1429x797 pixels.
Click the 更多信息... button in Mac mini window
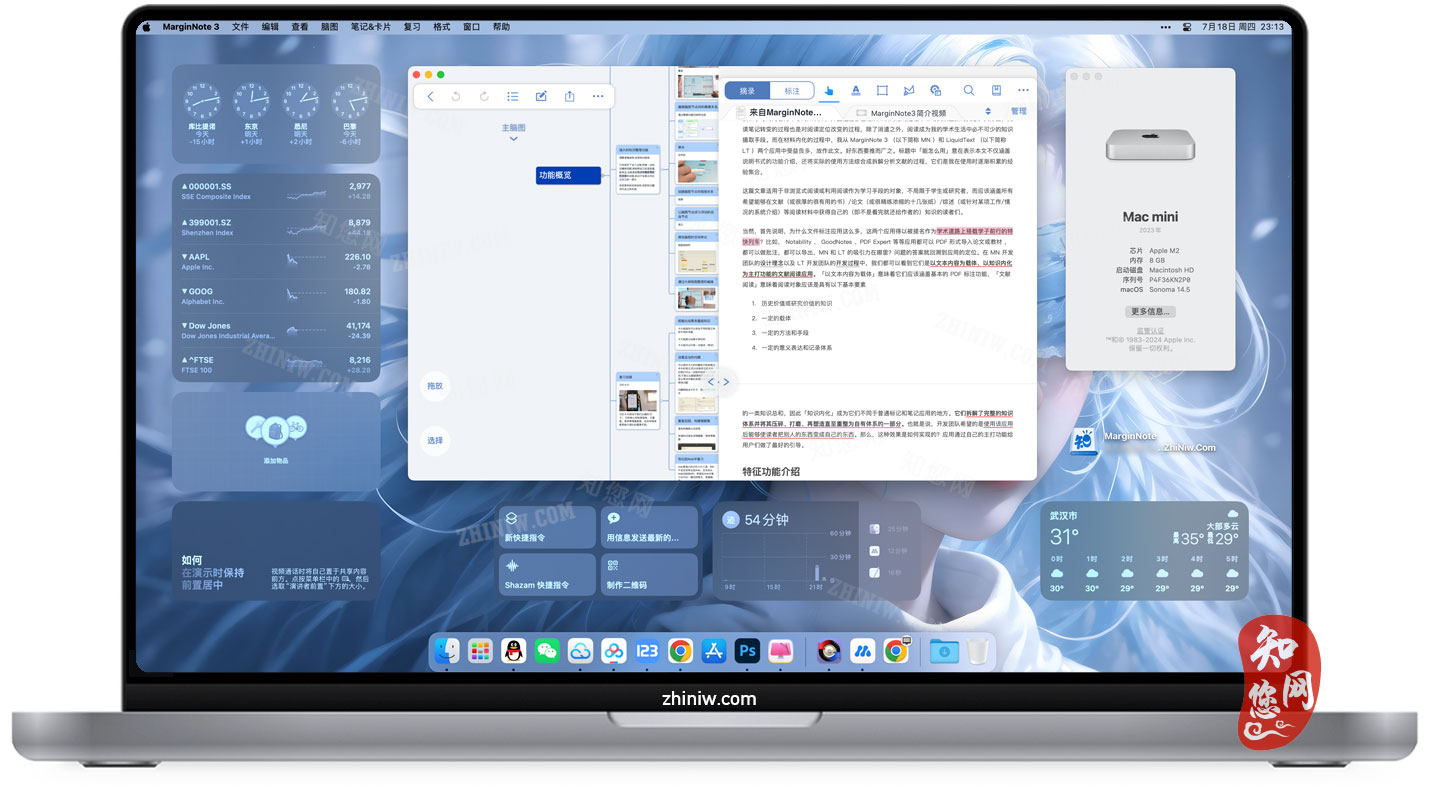(1150, 311)
